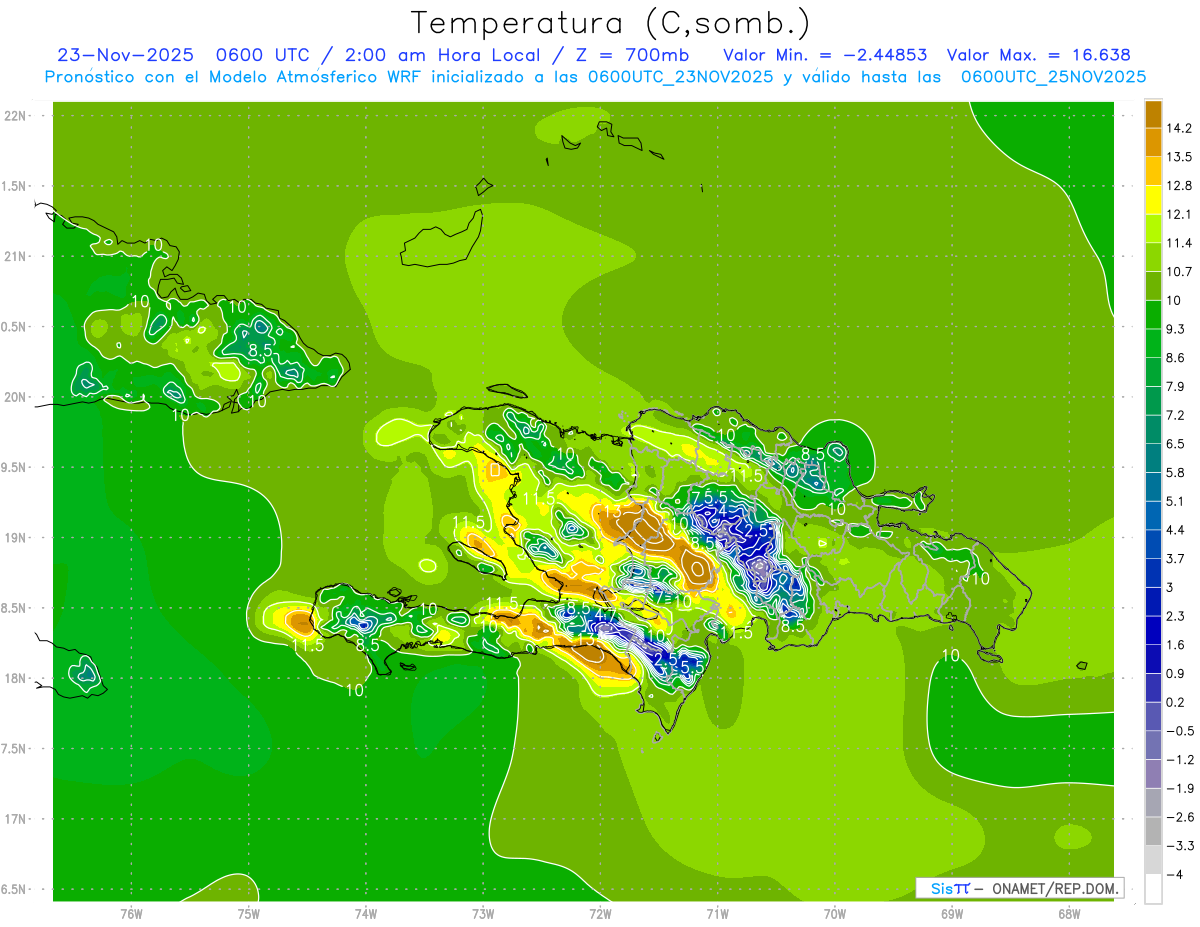This screenshot has width=1200, height=927.
Task: Click the 'Valor Max. = 16.638' value
Action: pyautogui.click(x=1038, y=55)
